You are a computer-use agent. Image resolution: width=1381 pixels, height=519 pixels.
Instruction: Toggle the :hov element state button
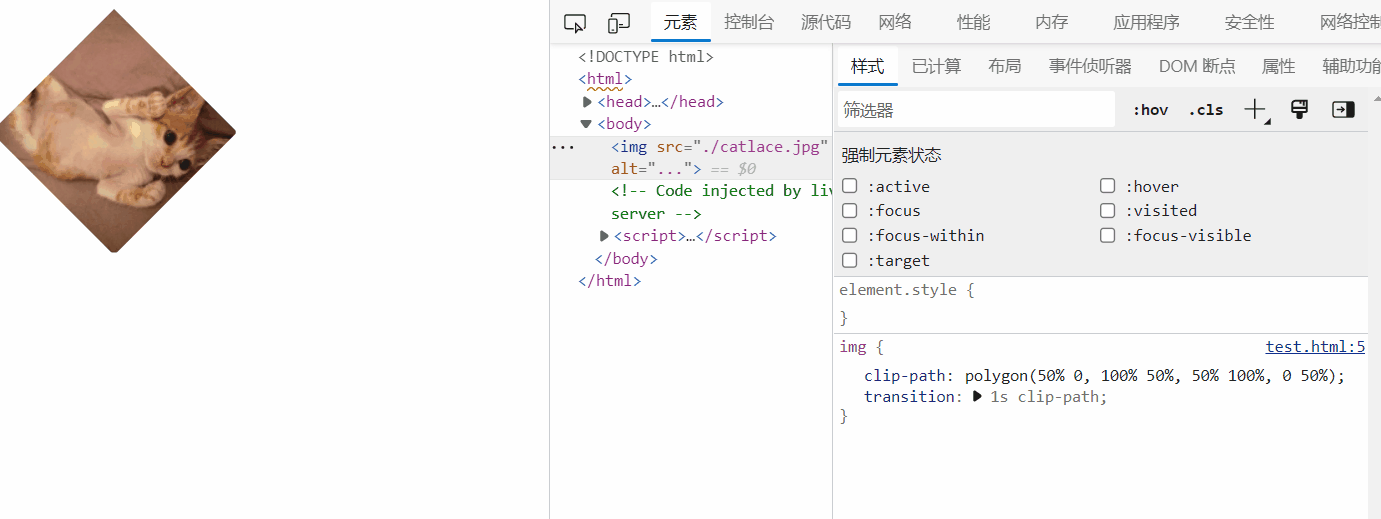1150,110
